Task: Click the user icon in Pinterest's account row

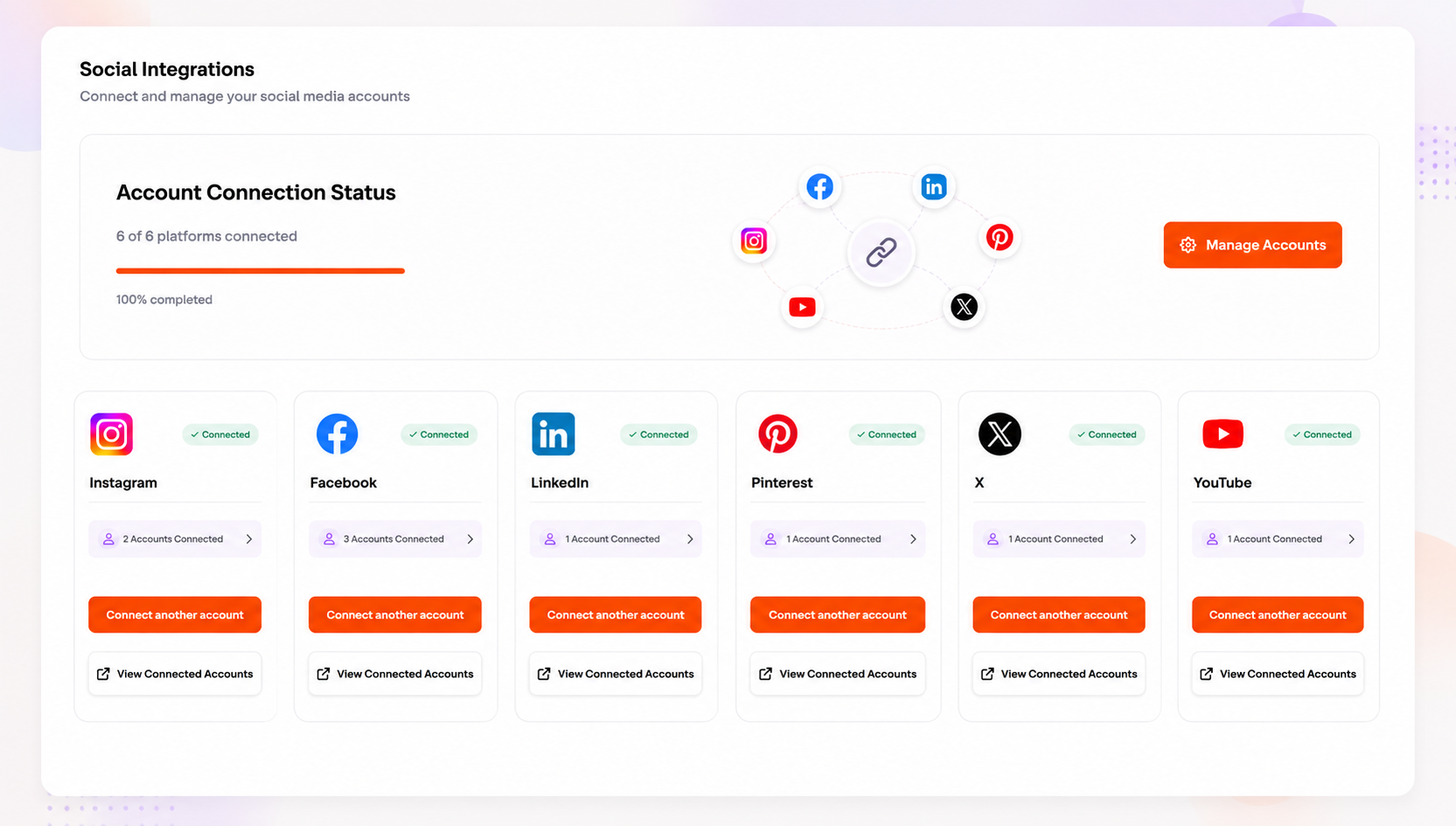Action: tap(770, 539)
